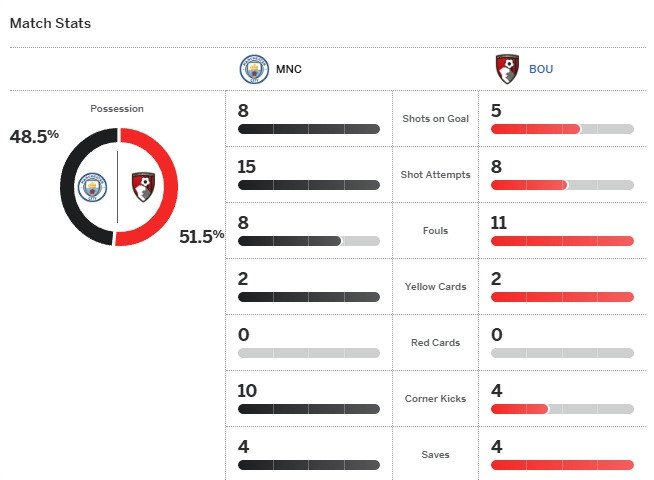Viewport: 654px width, 480px height.
Task: Click the MNC team abbreviation
Action: coord(288,70)
